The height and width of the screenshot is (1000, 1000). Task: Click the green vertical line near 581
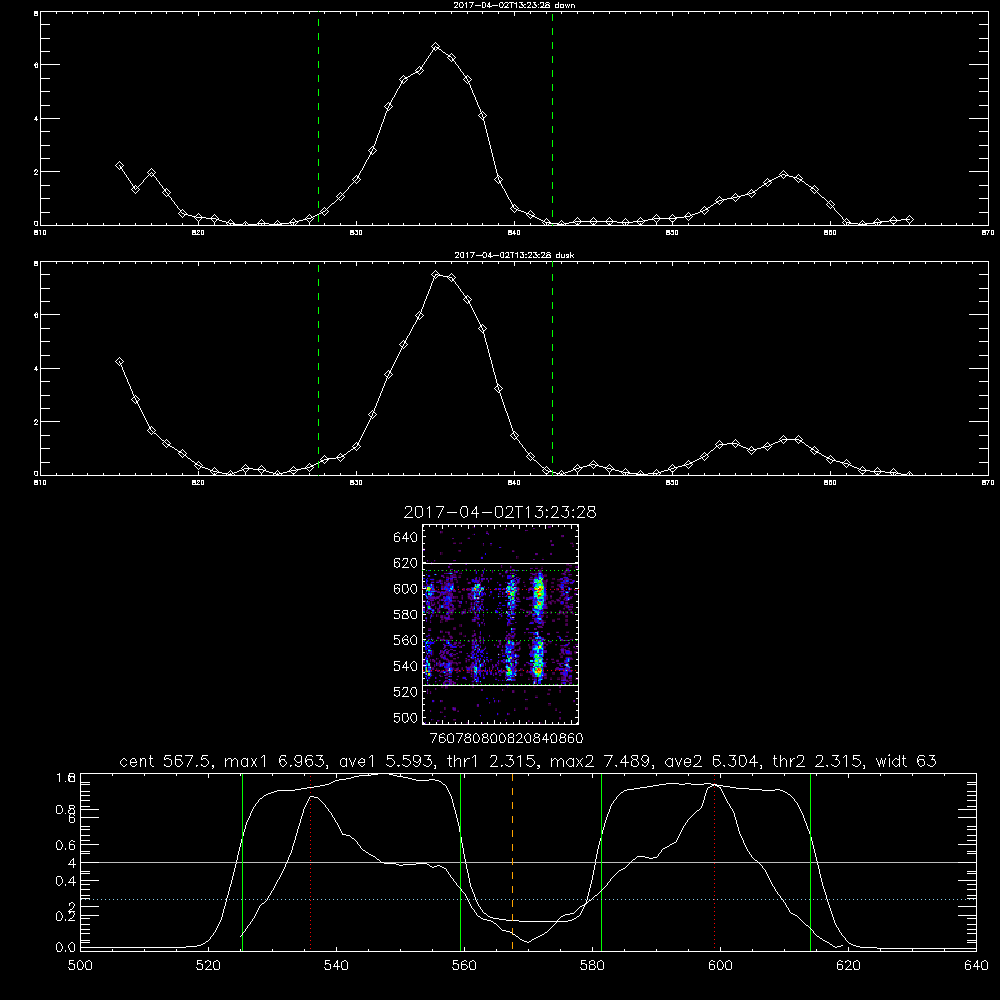coord(601,862)
